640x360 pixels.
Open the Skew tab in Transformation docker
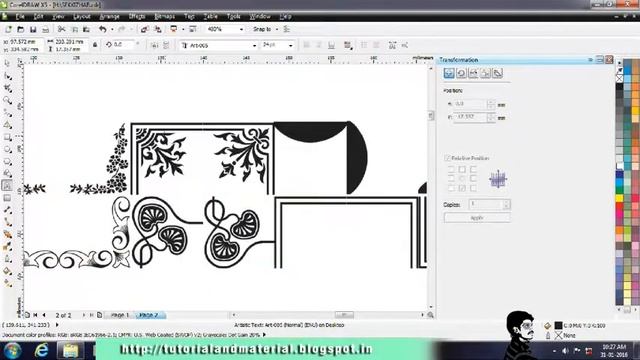pyautogui.click(x=498, y=73)
